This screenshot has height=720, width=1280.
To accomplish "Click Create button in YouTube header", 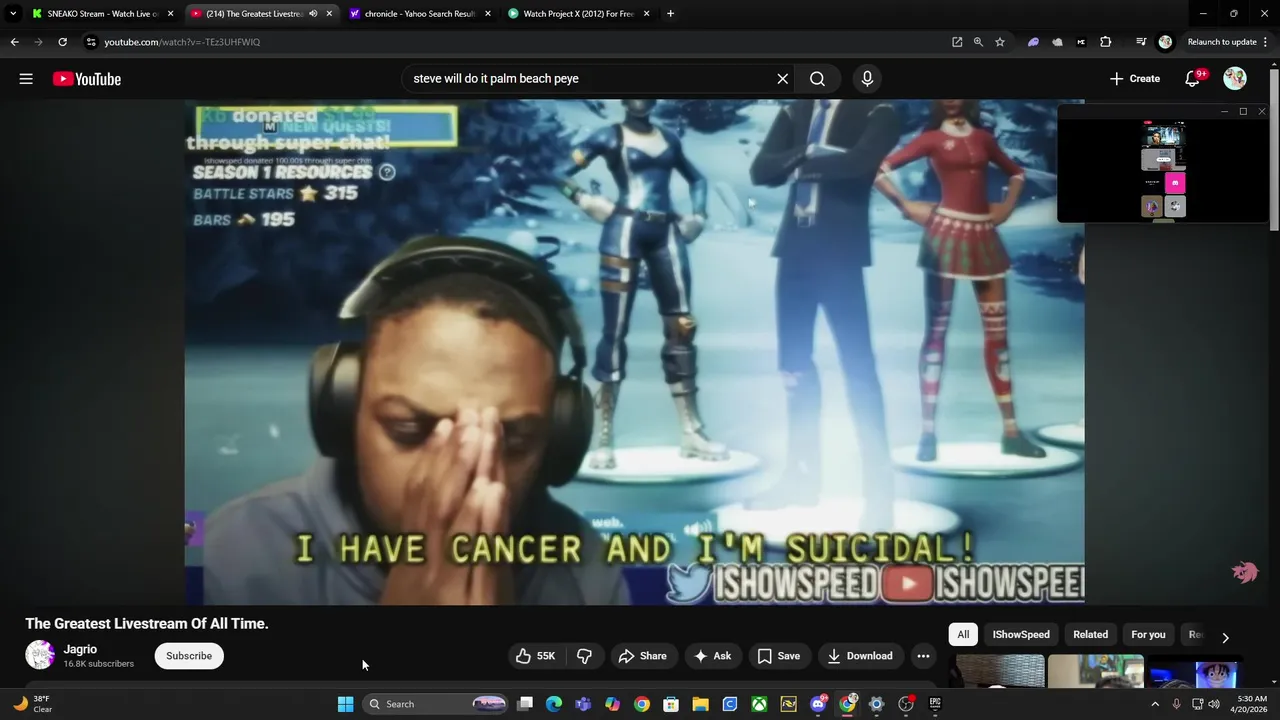I will click(1135, 79).
